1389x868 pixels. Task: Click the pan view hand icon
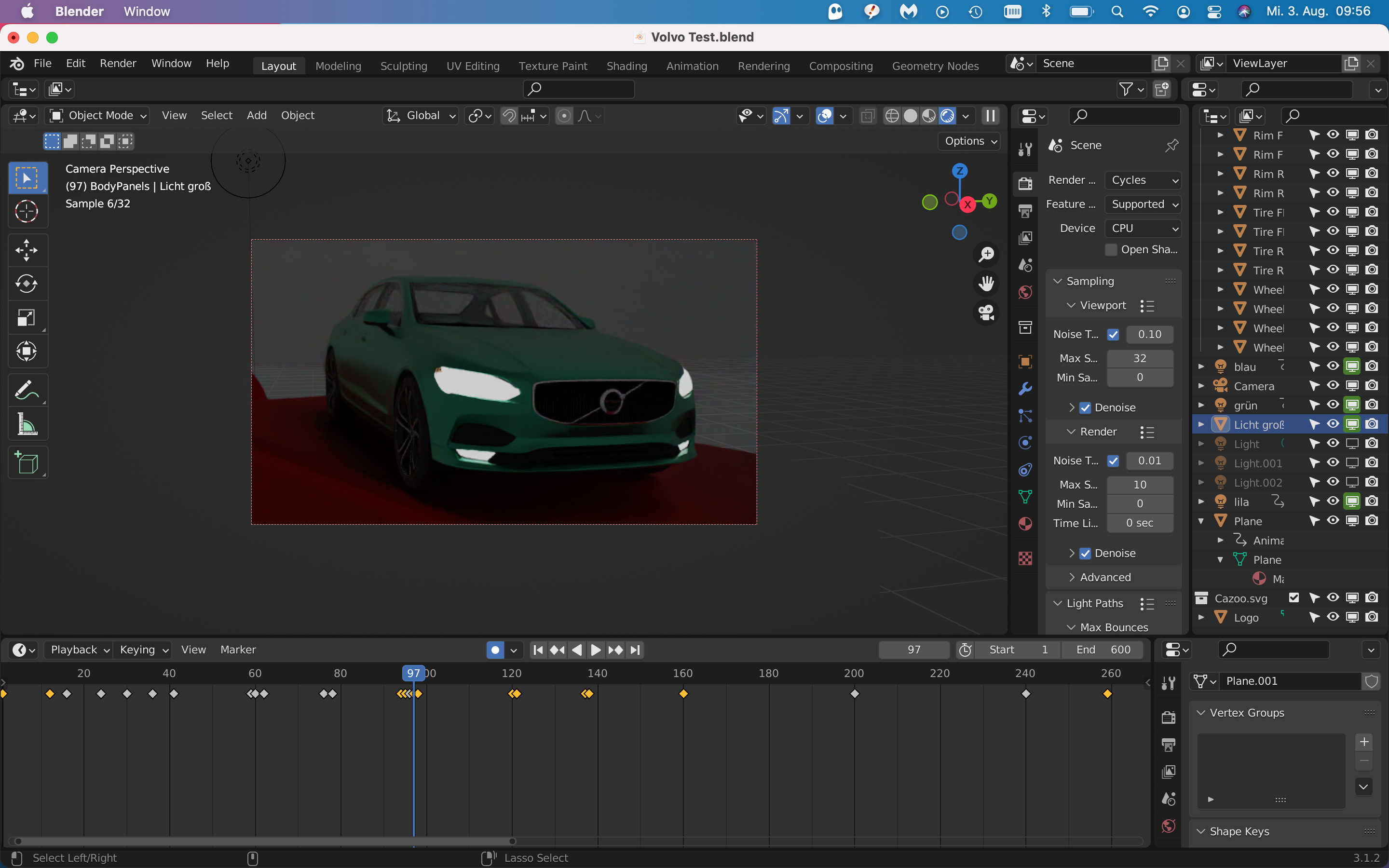[986, 284]
